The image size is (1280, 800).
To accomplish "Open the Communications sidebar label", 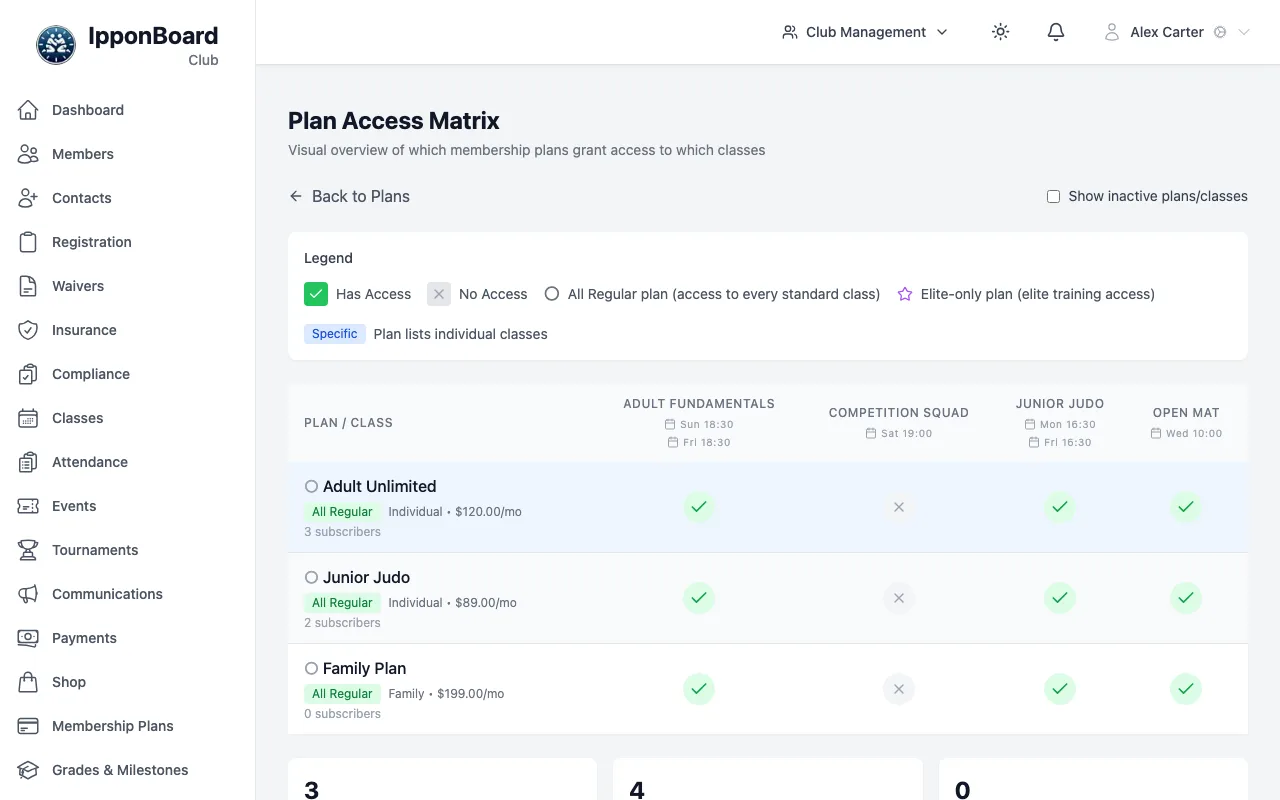I will (107, 594).
